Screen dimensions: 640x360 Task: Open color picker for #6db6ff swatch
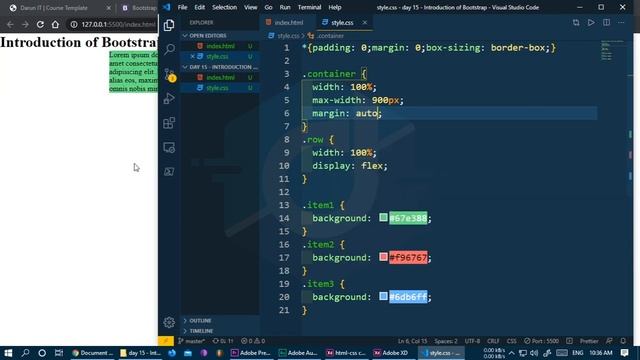383,296
